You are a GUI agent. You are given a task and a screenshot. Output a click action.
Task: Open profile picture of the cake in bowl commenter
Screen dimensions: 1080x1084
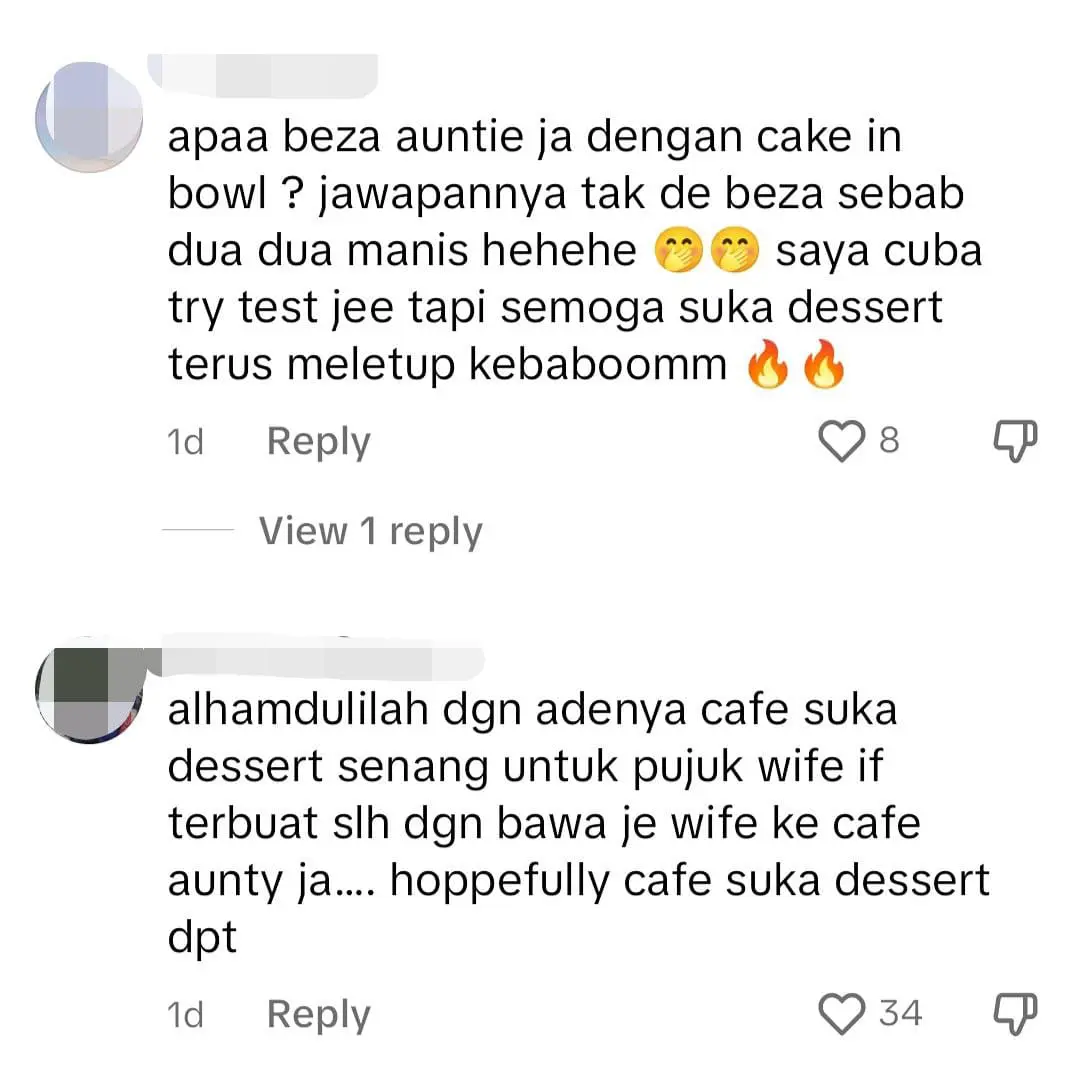[x=89, y=117]
